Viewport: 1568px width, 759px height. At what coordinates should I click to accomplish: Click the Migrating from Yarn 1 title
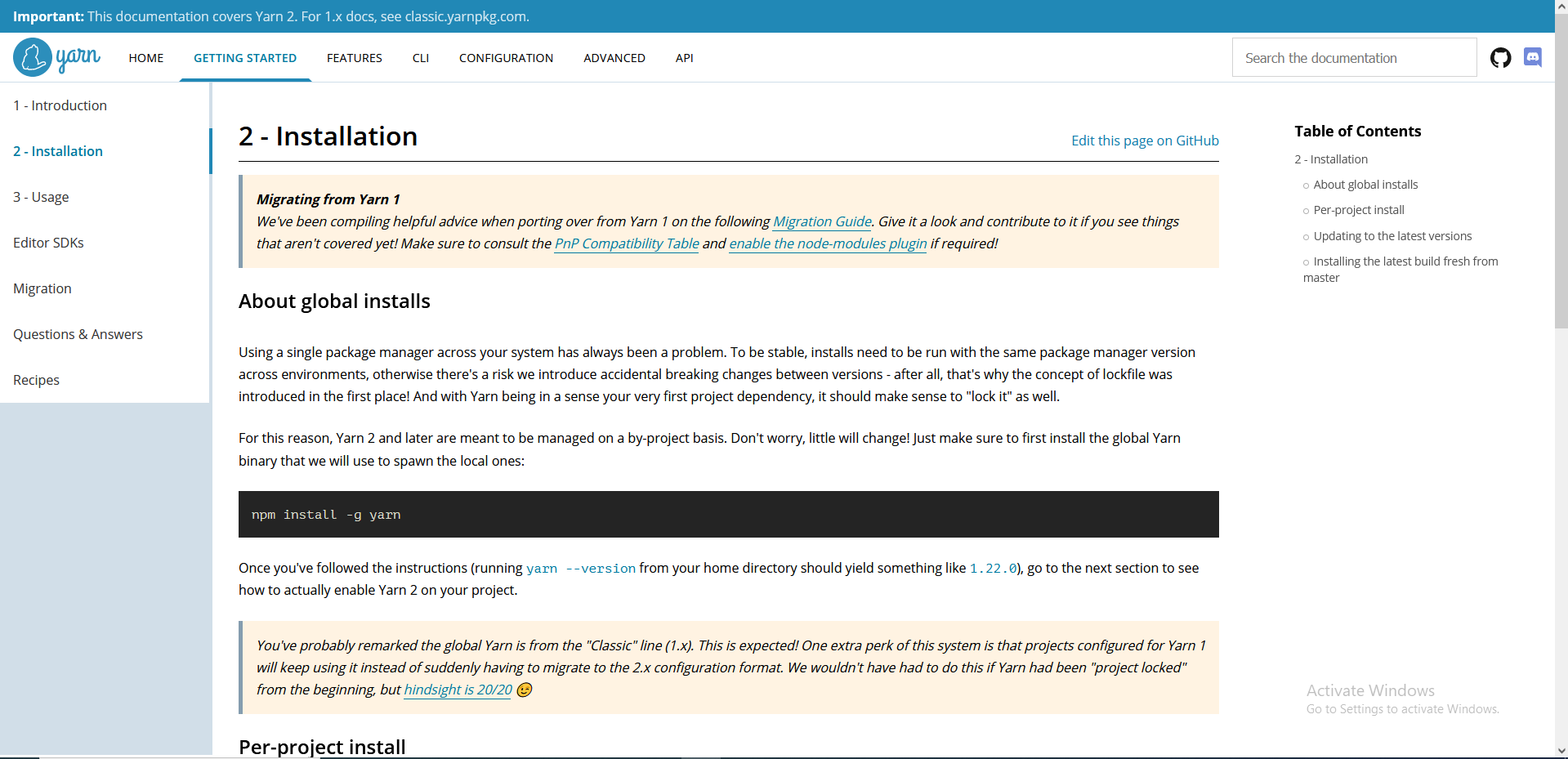pos(328,199)
